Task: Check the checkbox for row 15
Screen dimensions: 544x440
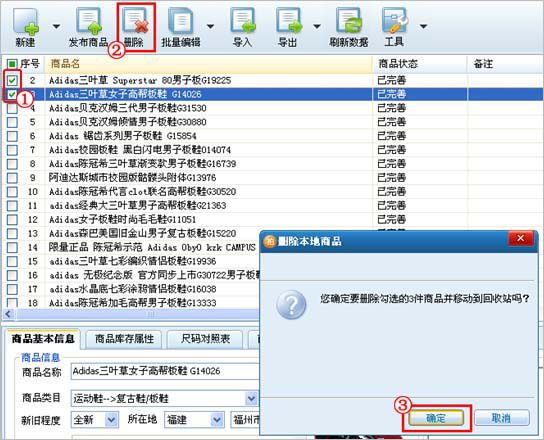Action: 12,261
